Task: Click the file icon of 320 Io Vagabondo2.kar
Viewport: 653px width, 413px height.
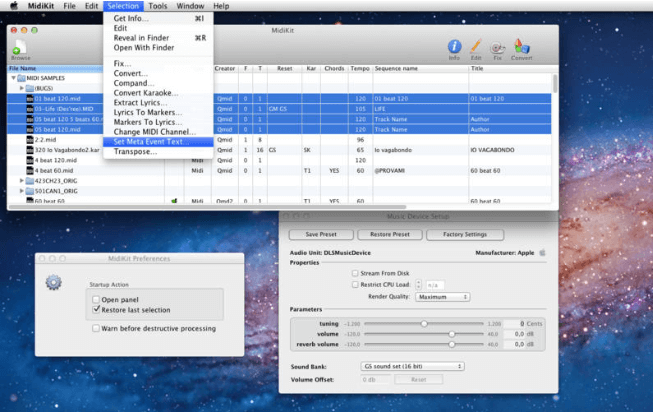Action: pyautogui.click(x=30, y=150)
